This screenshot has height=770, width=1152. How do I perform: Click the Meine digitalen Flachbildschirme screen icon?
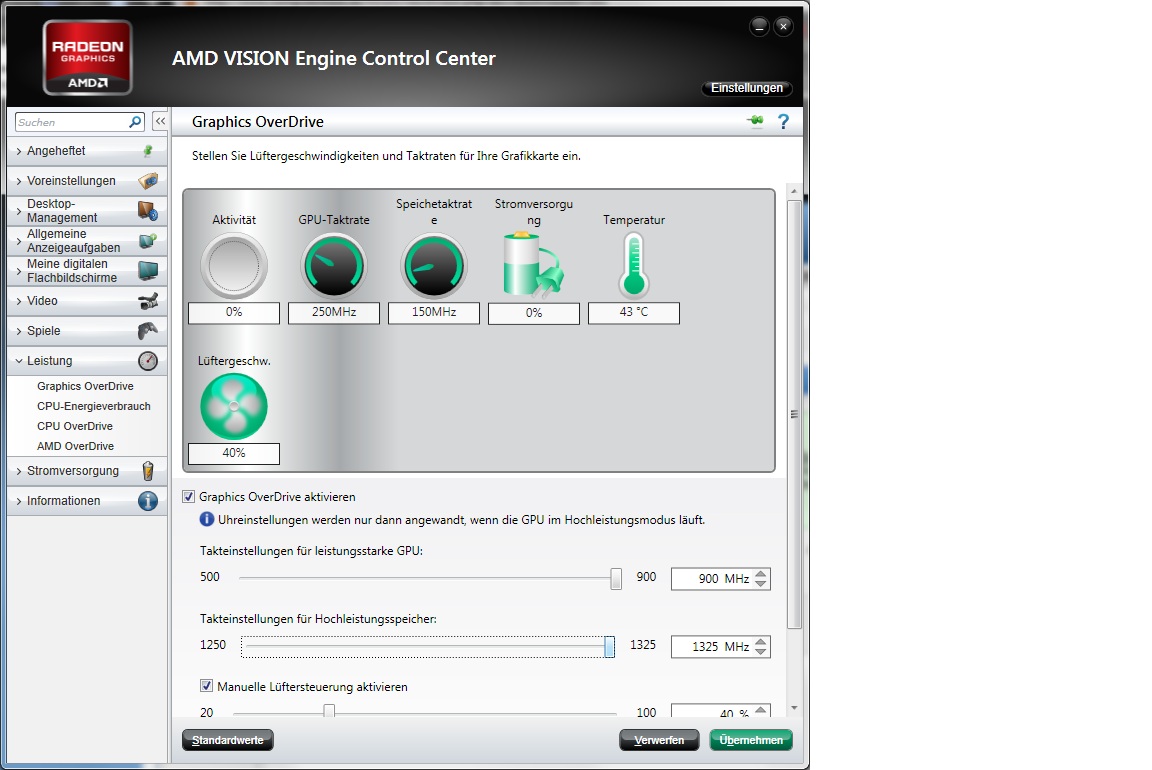tap(148, 270)
